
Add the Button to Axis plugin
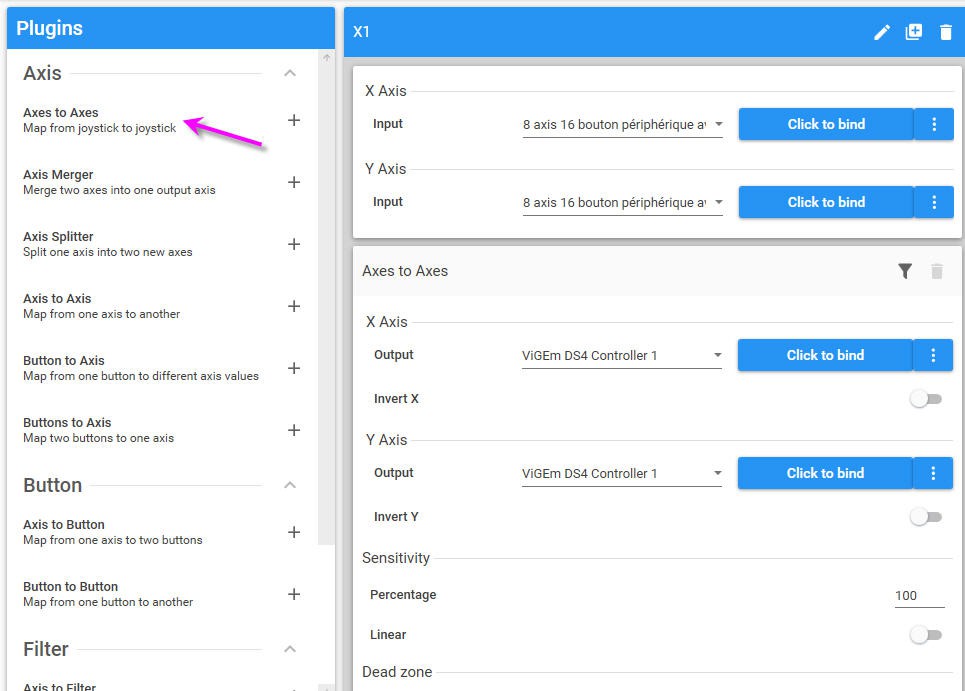[x=294, y=368]
